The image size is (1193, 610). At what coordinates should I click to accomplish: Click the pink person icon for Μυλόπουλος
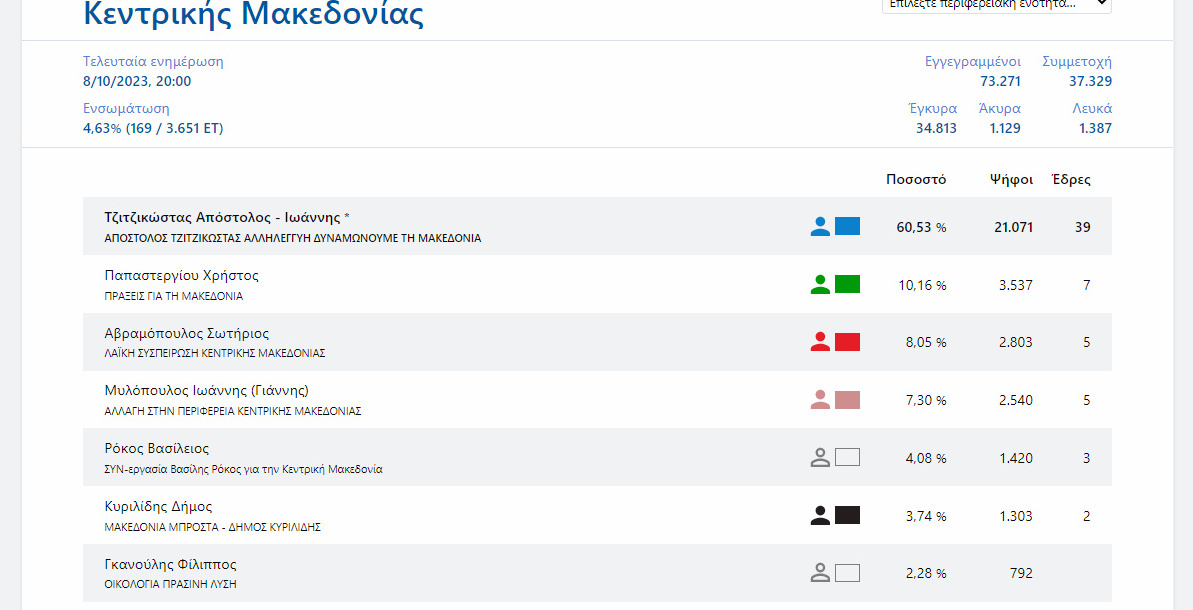tap(820, 400)
